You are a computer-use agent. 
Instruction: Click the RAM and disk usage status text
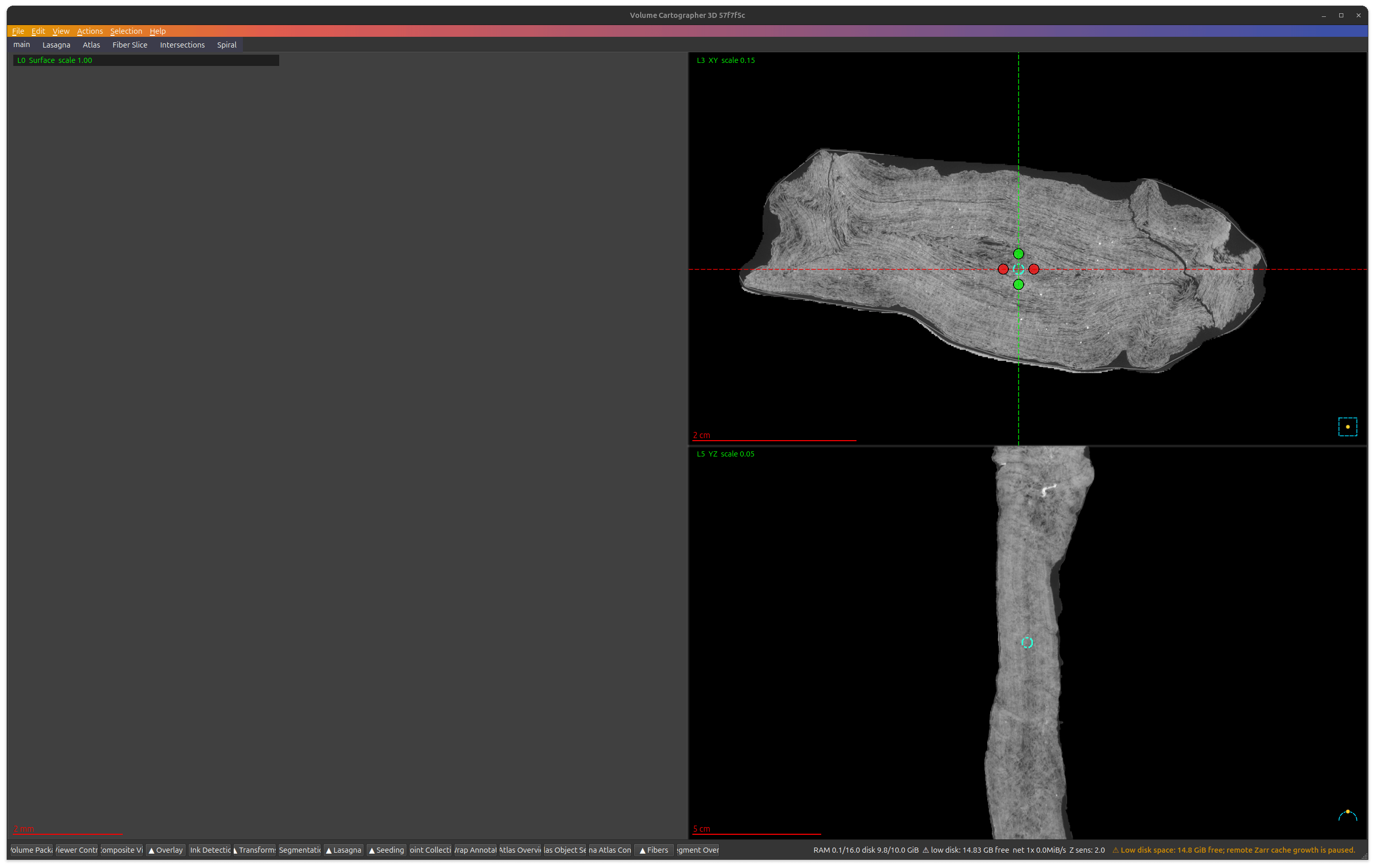(866, 850)
